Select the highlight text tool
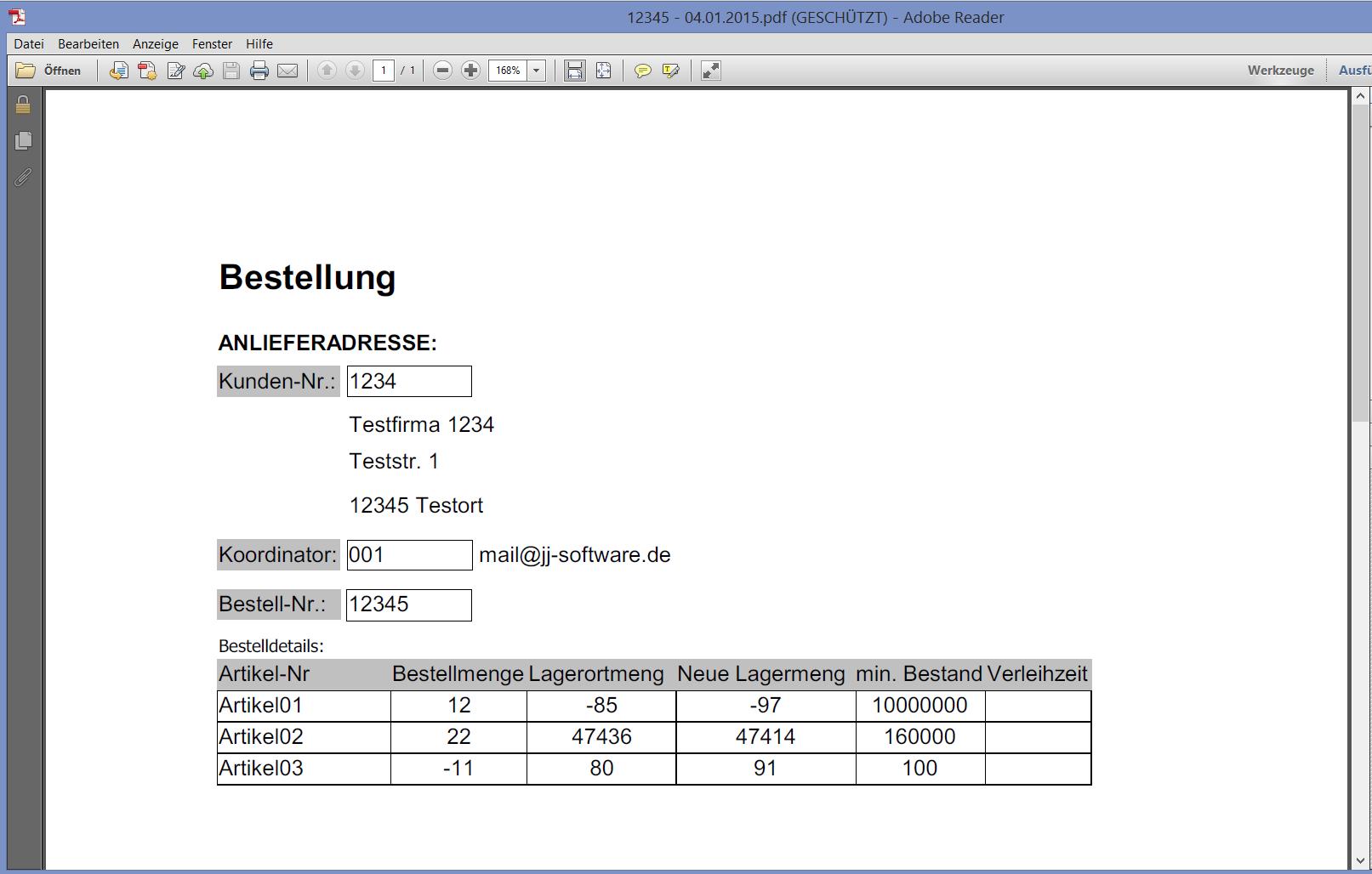The width and height of the screenshot is (1372, 874). pos(671,71)
